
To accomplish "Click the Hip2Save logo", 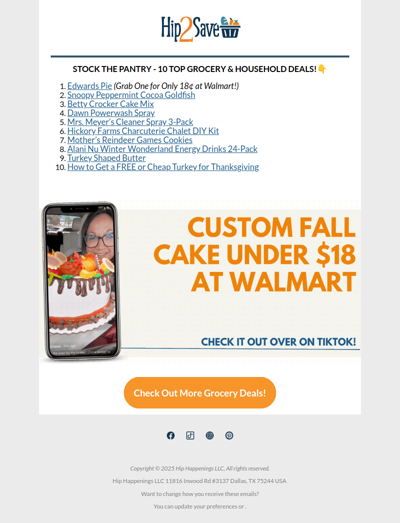I will pyautogui.click(x=201, y=29).
